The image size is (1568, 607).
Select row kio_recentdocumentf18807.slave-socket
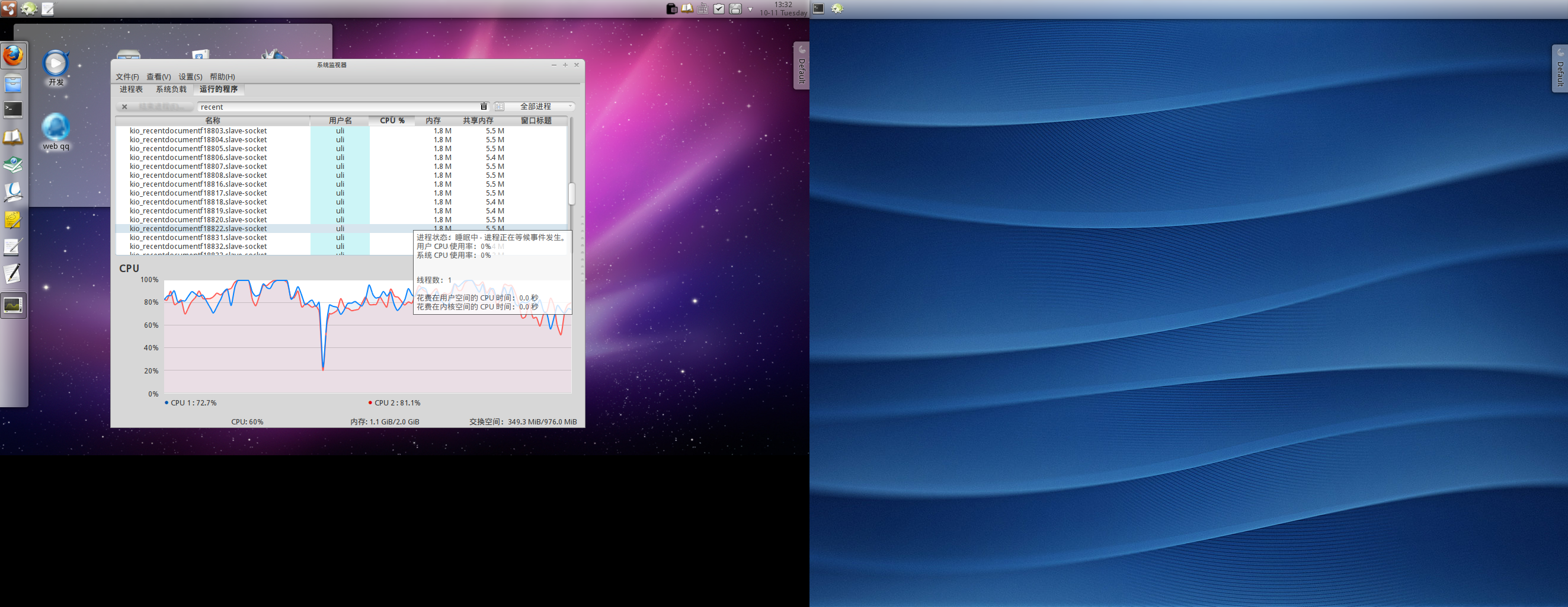[x=341, y=166]
